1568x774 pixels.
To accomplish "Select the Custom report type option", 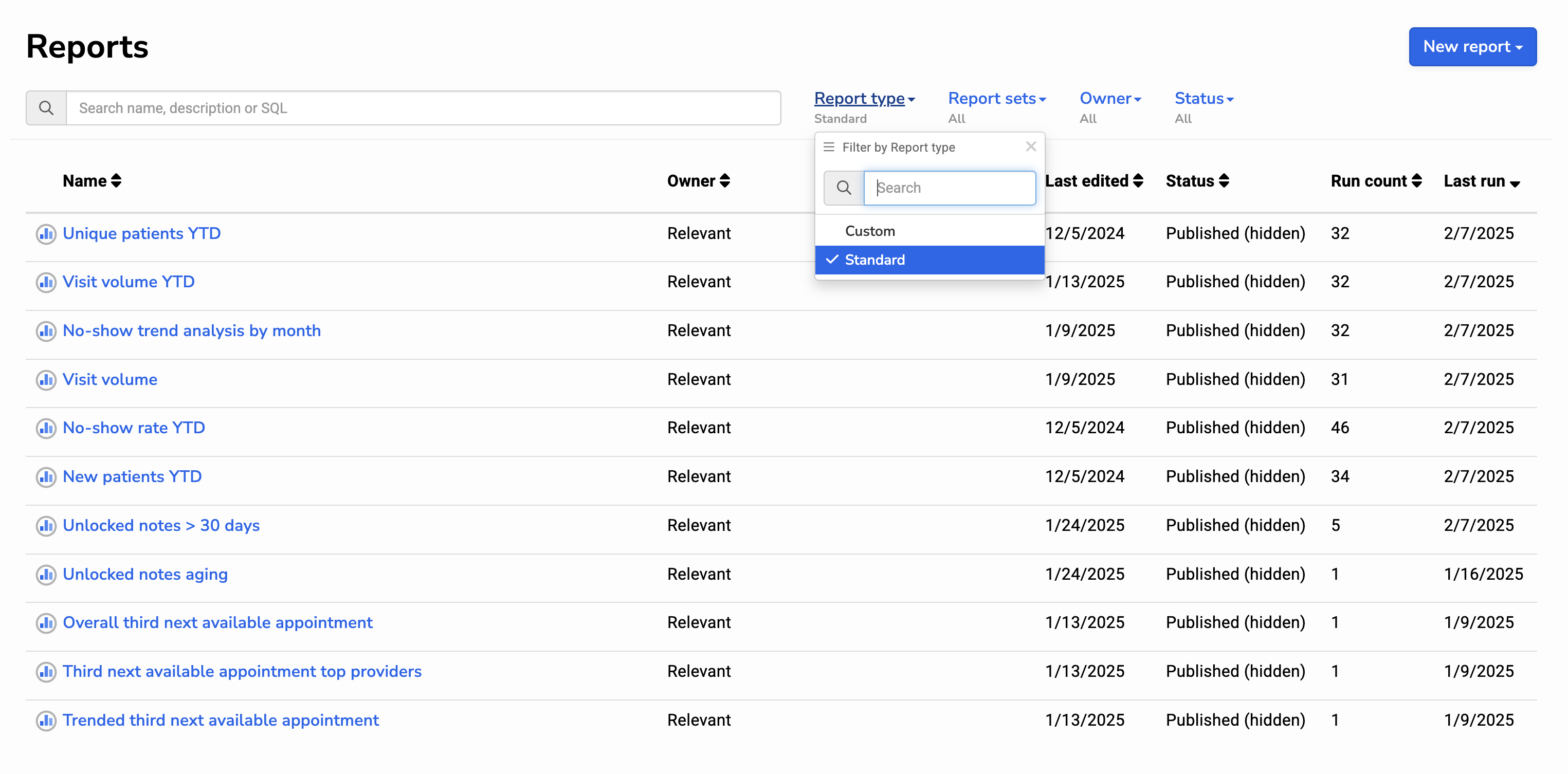I will [870, 231].
